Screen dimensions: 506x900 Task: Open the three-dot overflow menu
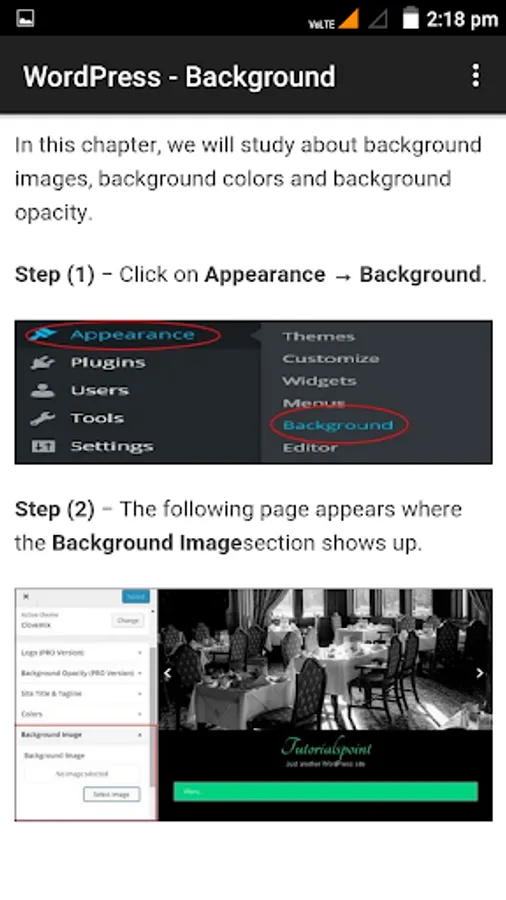coord(476,76)
